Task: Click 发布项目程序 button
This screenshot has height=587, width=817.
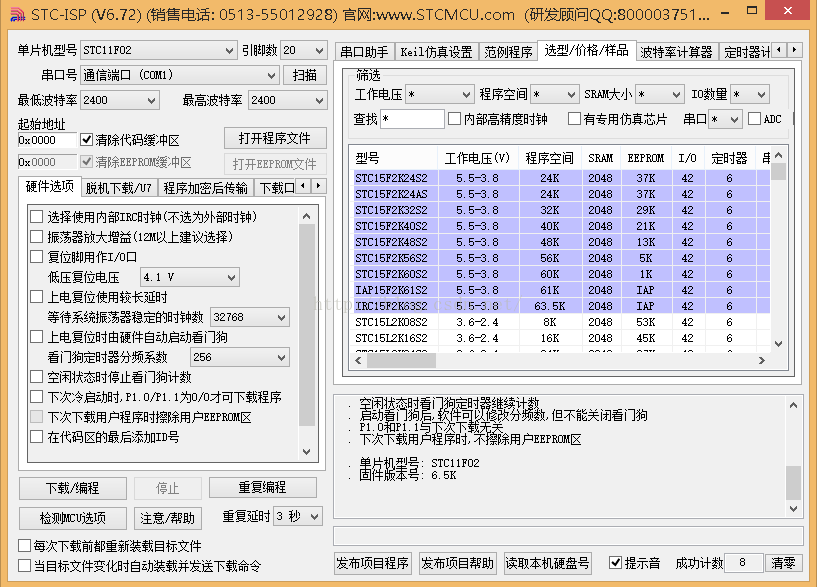Action: 373,564
